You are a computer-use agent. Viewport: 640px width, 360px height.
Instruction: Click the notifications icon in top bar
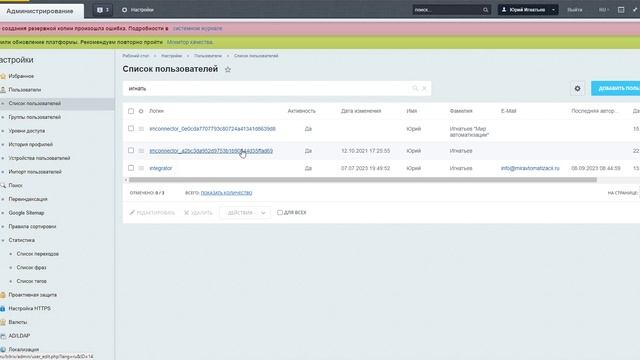coord(102,10)
